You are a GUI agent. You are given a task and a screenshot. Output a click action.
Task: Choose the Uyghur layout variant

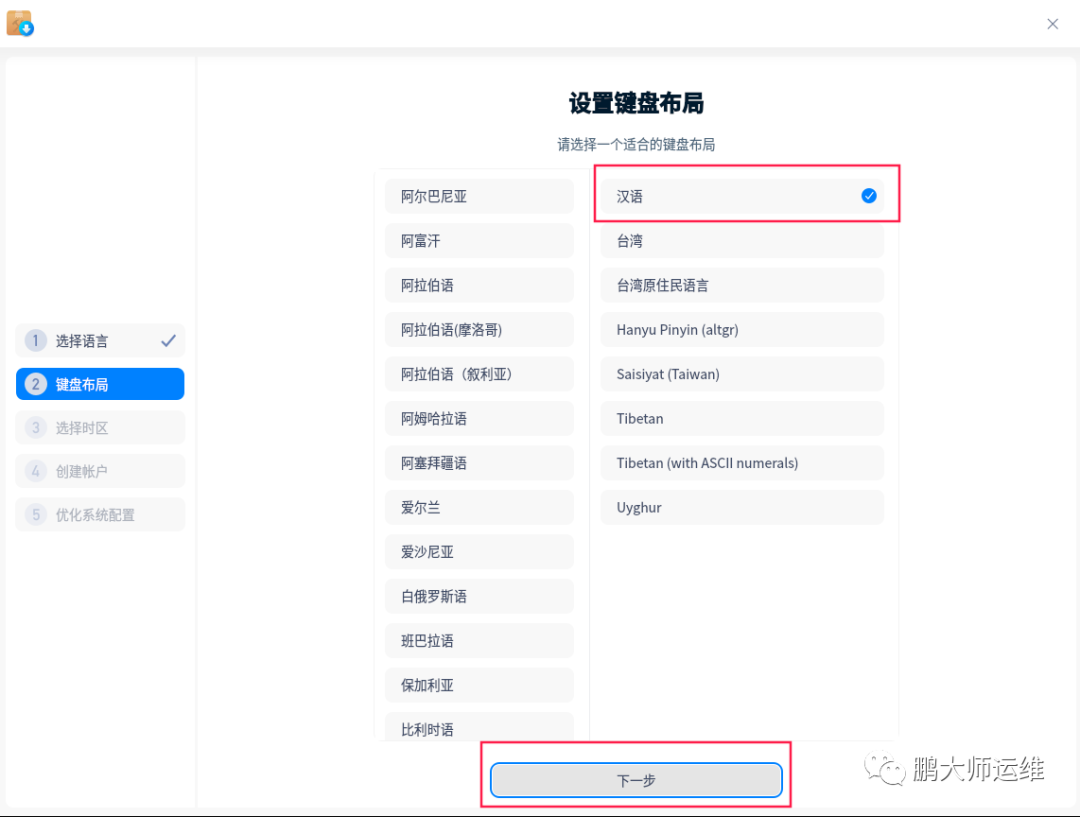(x=742, y=507)
